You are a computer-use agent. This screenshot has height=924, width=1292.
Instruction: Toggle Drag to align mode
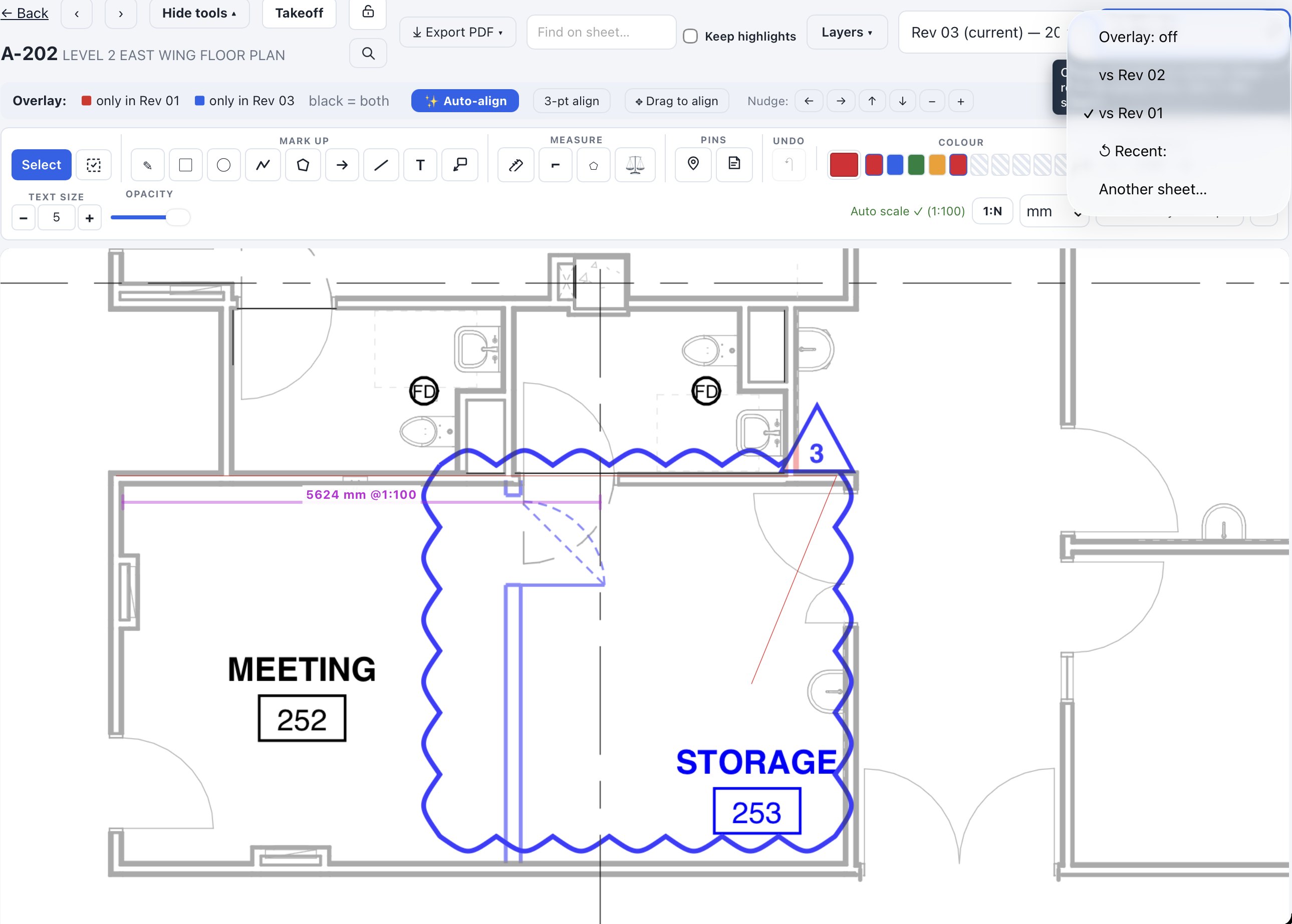pyautogui.click(x=677, y=101)
